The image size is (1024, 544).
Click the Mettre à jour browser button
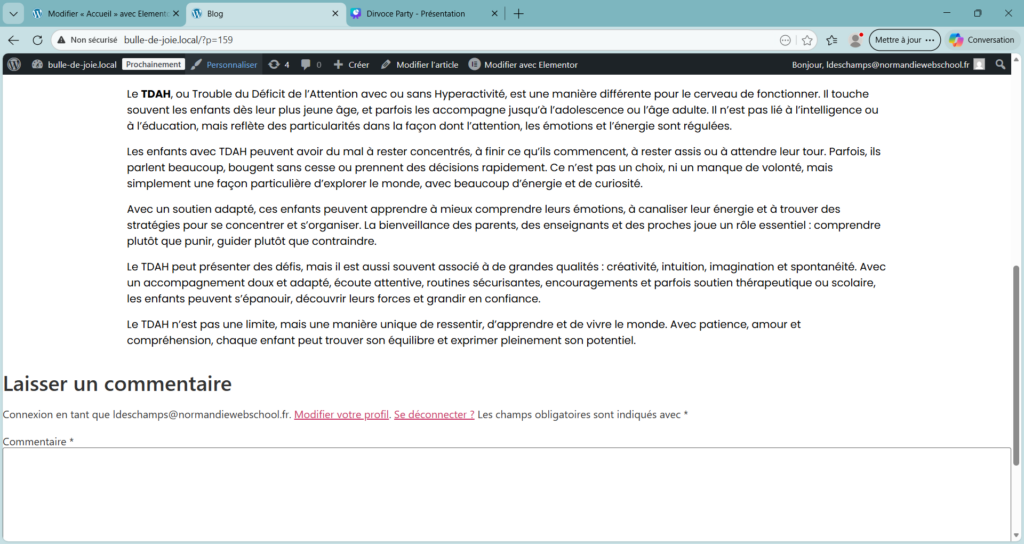(x=904, y=40)
